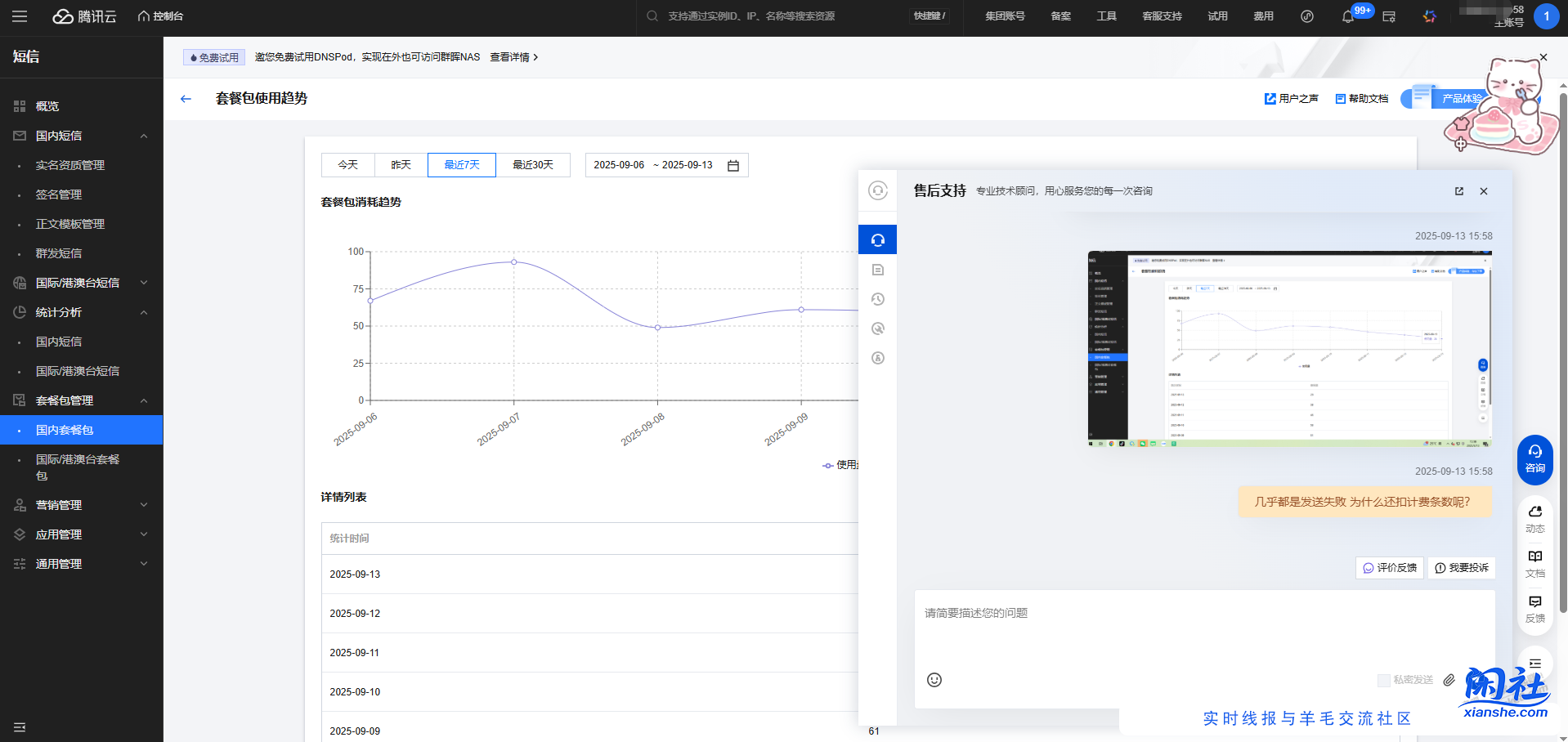The width and height of the screenshot is (1568, 742).
Task: Click the hamburger menu icon top-left
Action: point(20,16)
